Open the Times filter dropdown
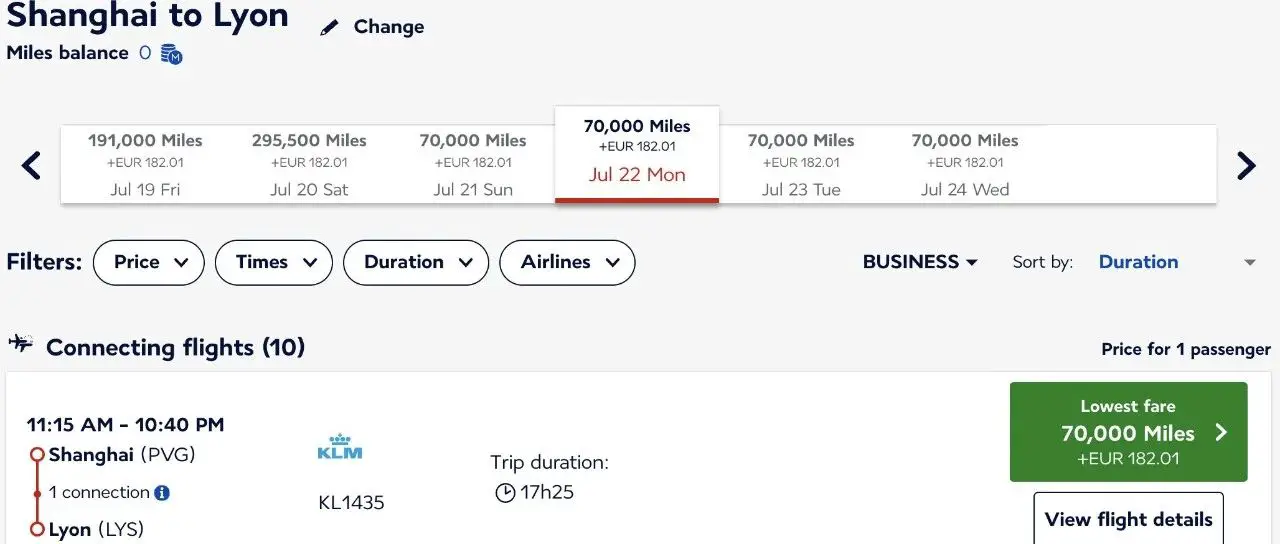The image size is (1280, 544). pyautogui.click(x=274, y=262)
